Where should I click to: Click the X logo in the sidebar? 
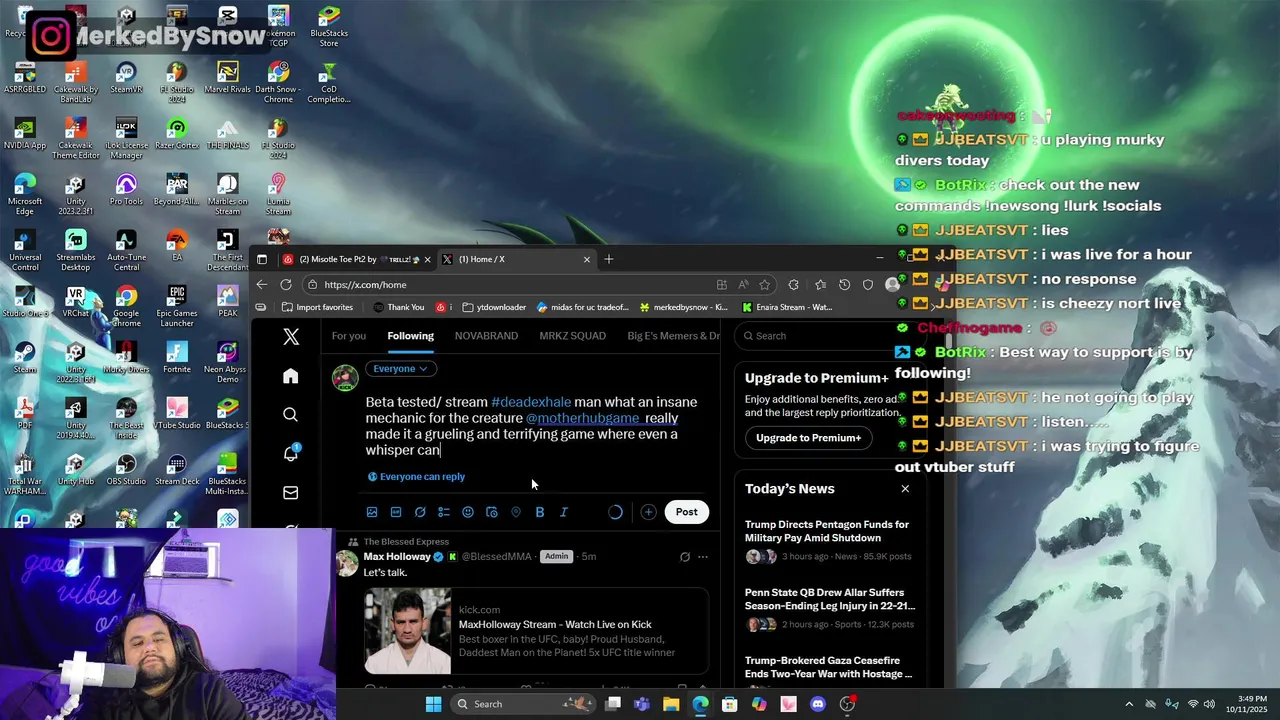point(291,337)
